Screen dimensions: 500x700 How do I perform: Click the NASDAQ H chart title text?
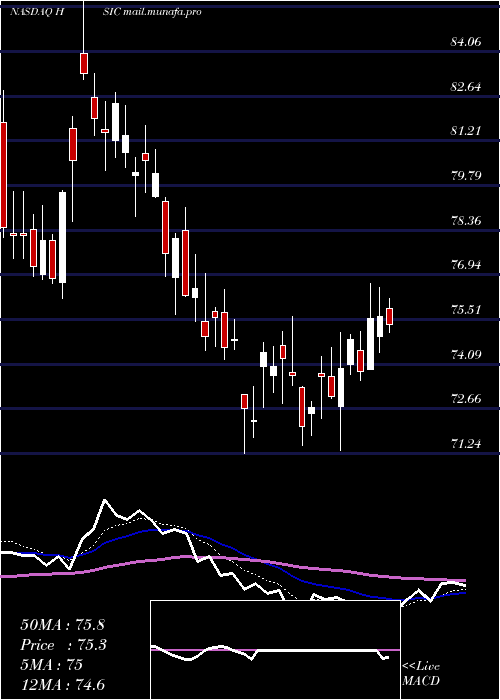coord(38,12)
